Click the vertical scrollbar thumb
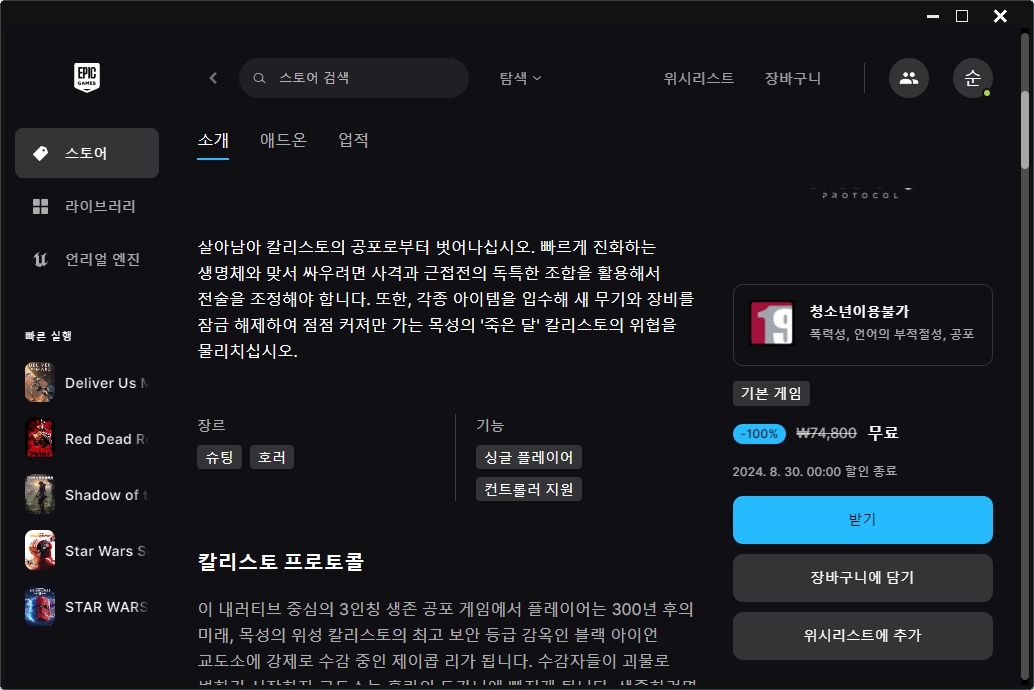This screenshot has height=690, width=1034. coord(1025,129)
